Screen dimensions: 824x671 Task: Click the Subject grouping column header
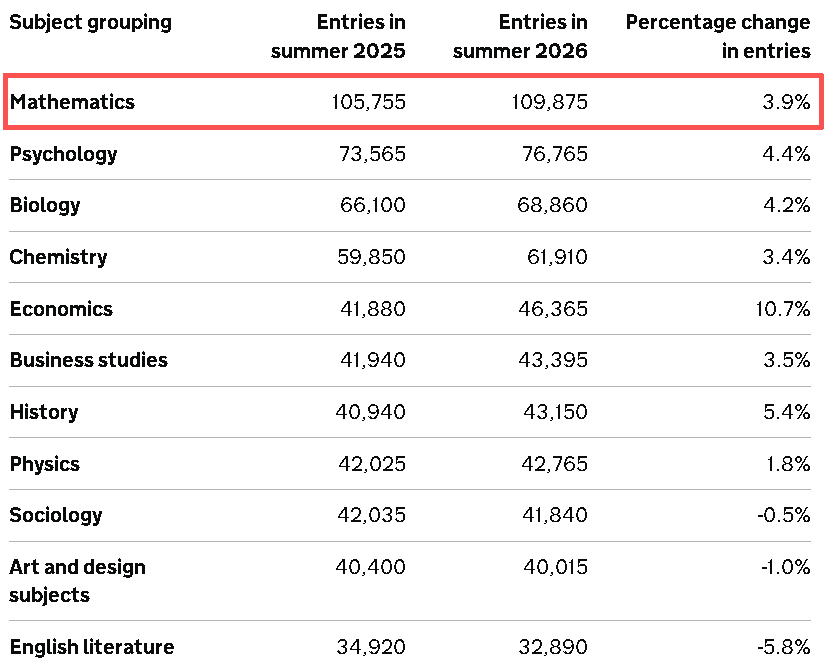click(90, 23)
